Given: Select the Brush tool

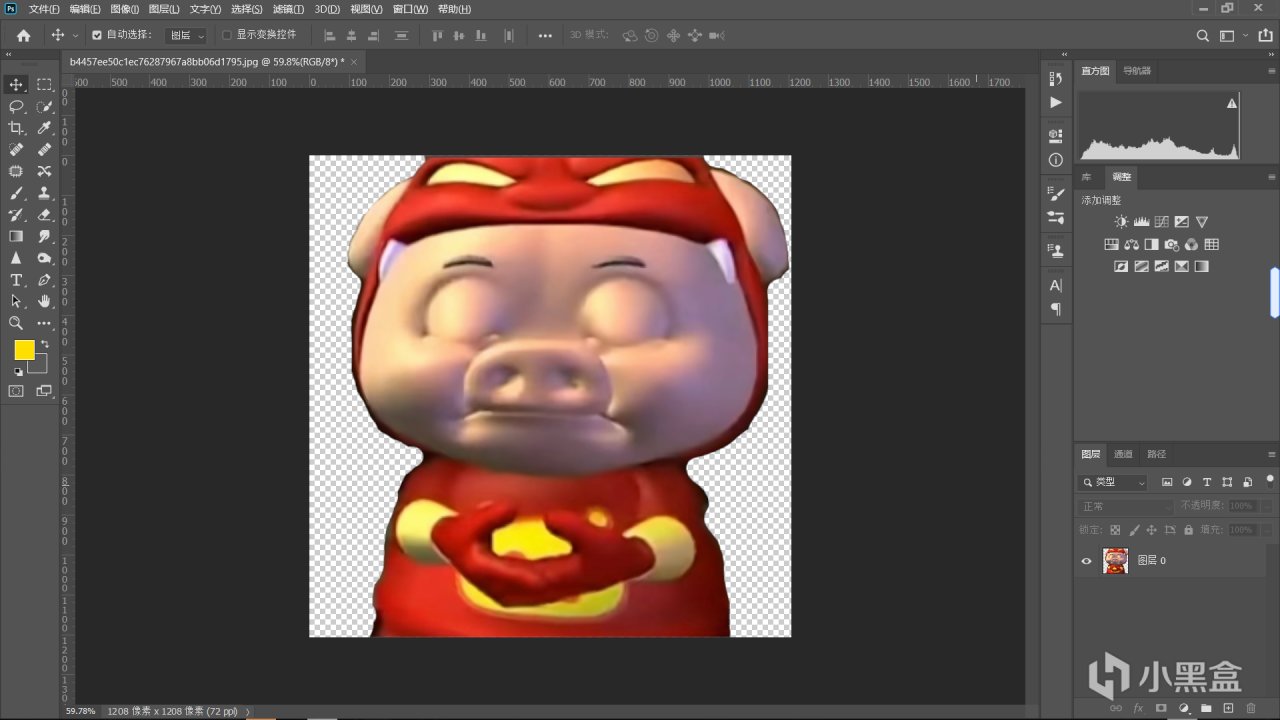Looking at the screenshot, I should tap(16, 193).
